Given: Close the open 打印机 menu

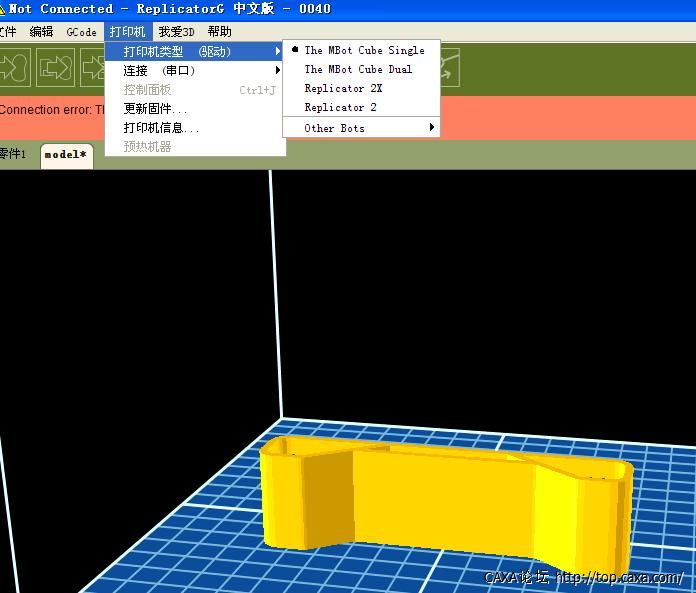Looking at the screenshot, I should point(127,31).
